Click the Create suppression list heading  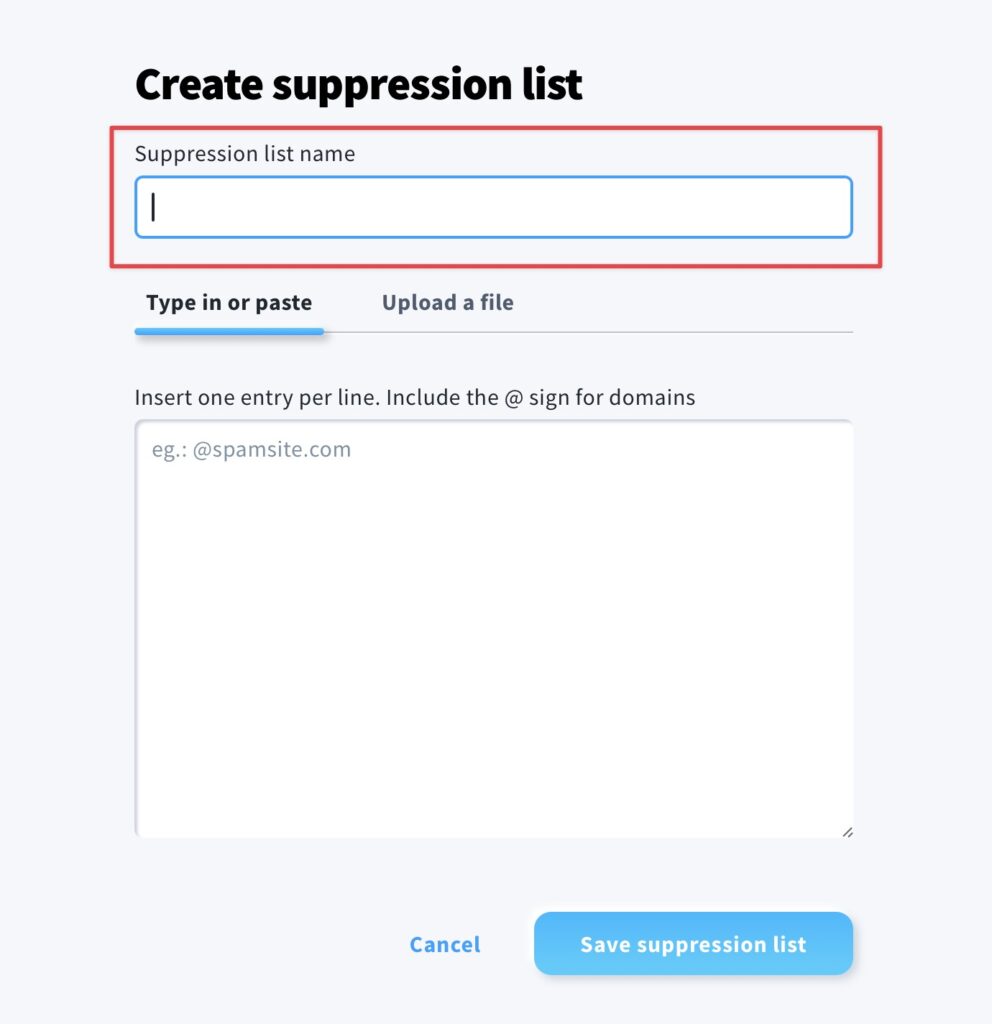[358, 84]
